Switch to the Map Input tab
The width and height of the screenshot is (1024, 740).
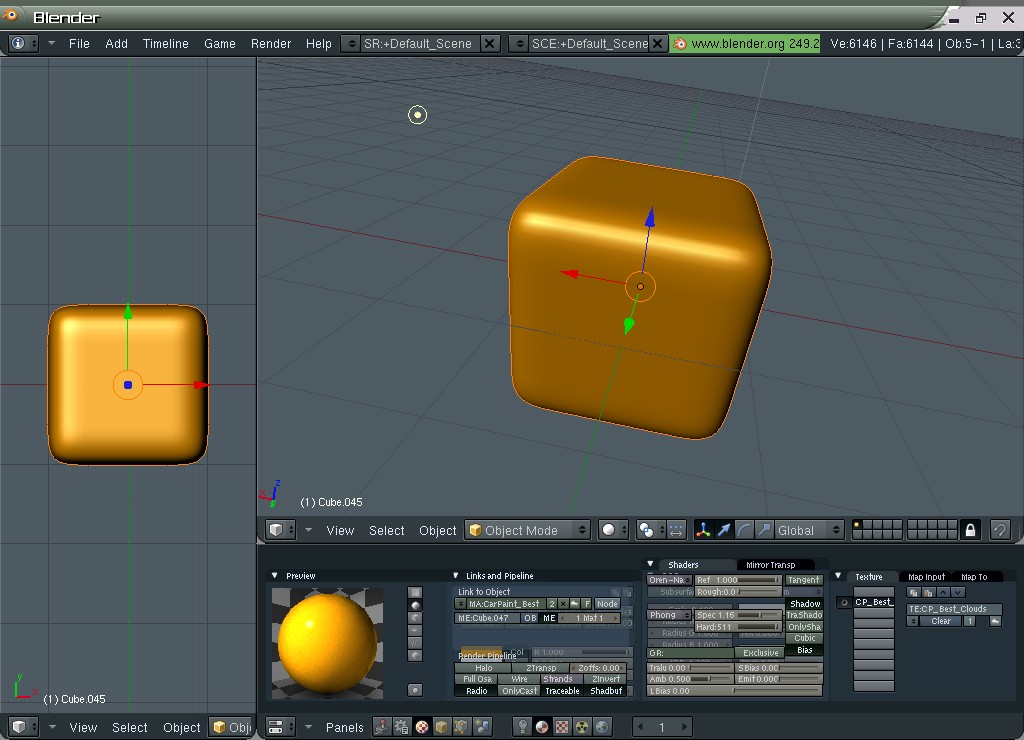tap(926, 577)
